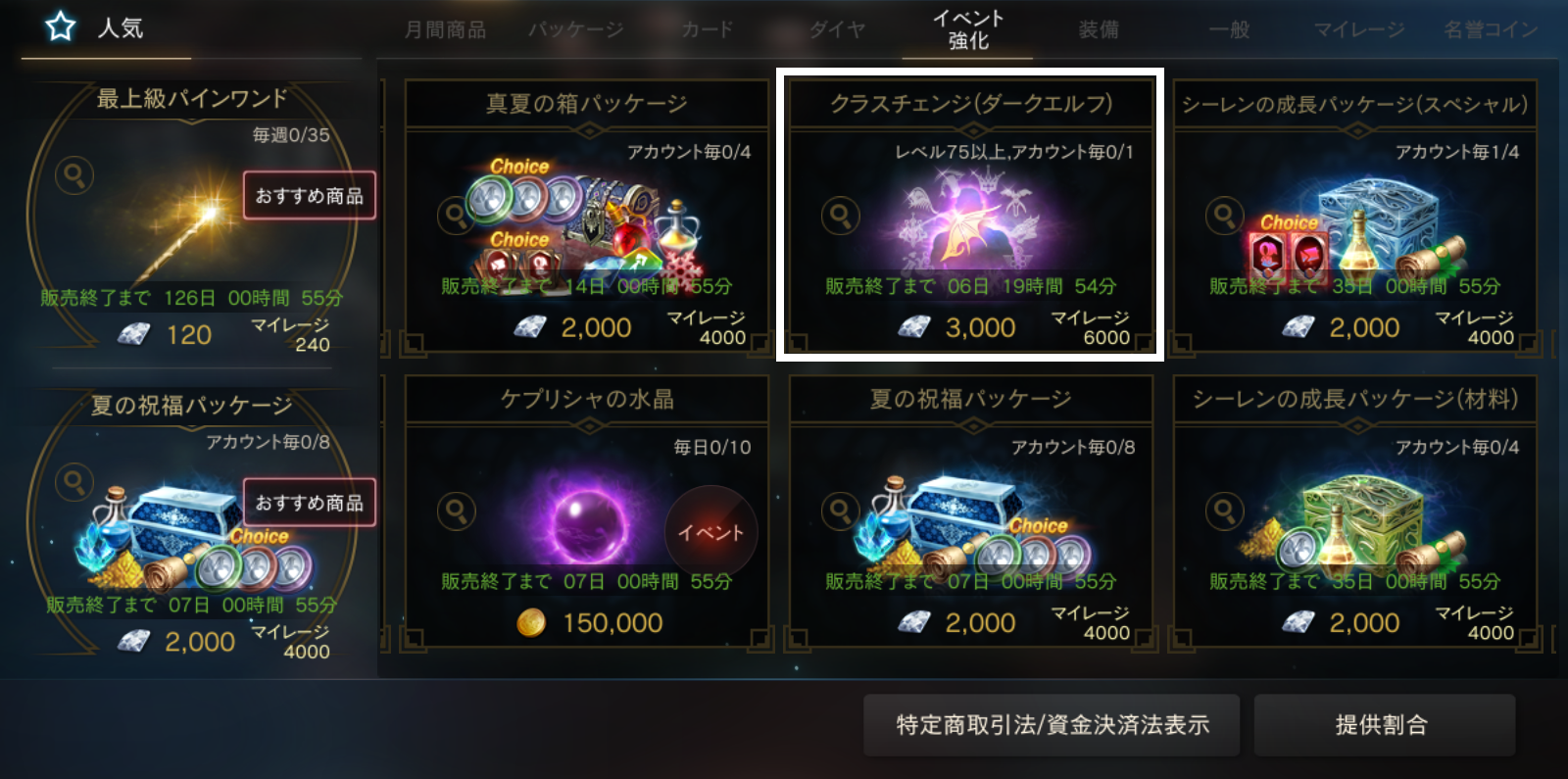This screenshot has width=1568, height=779.
Task: Open magnifier for シーレンの成長パッケージ(スペシャル)
Action: click(1224, 215)
